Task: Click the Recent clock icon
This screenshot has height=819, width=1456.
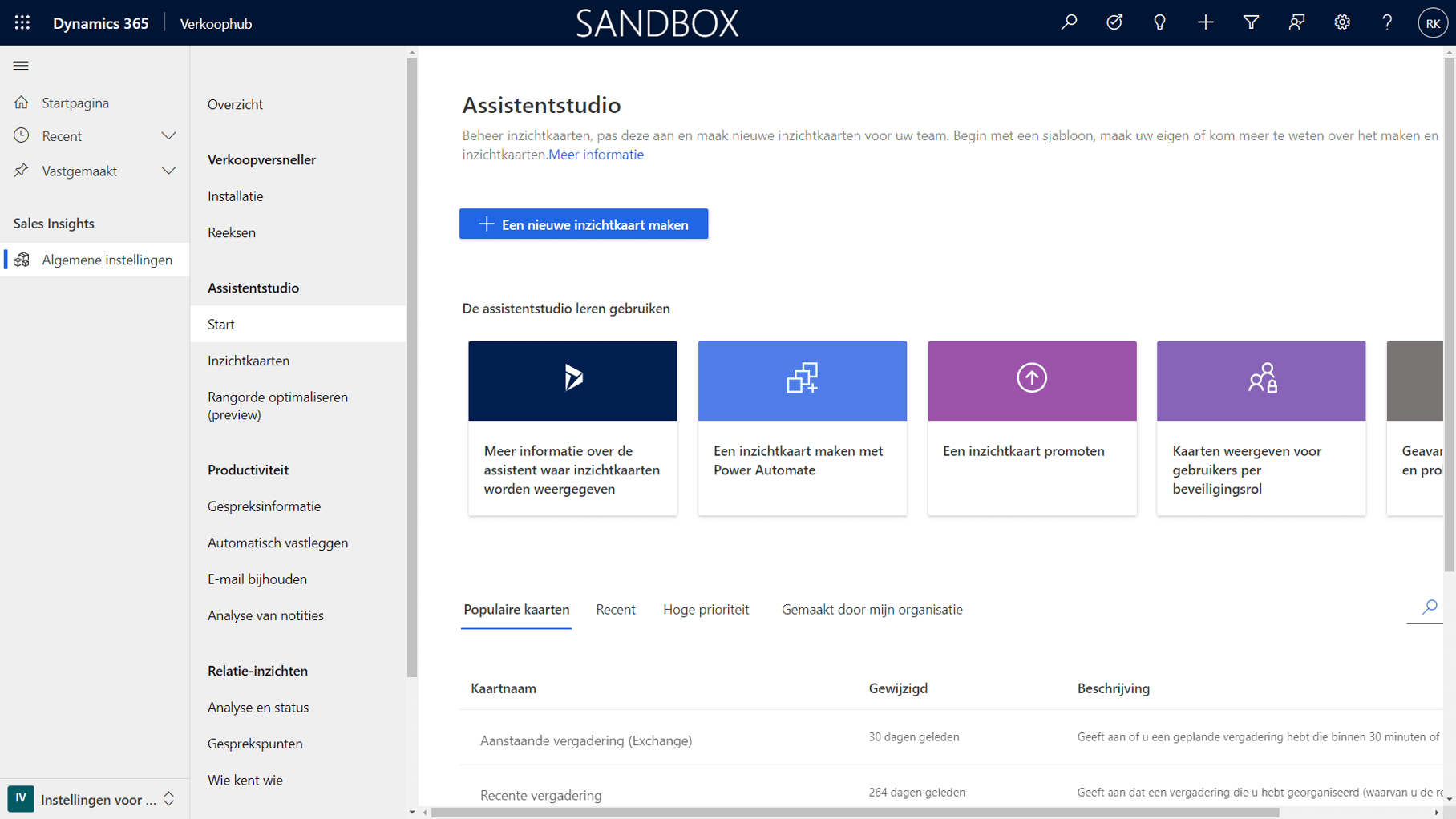Action: pyautogui.click(x=22, y=135)
